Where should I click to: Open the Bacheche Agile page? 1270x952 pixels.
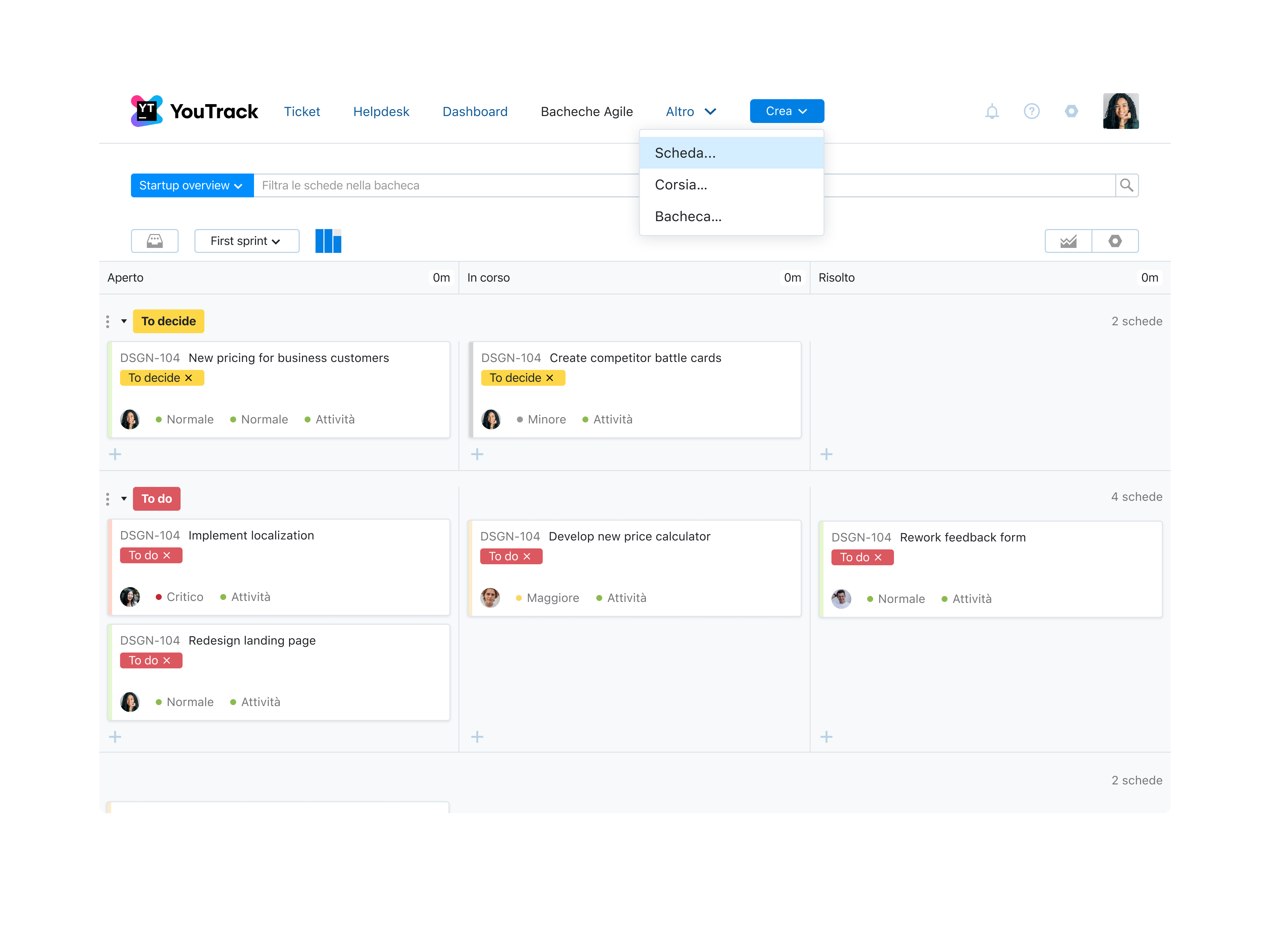click(x=587, y=111)
